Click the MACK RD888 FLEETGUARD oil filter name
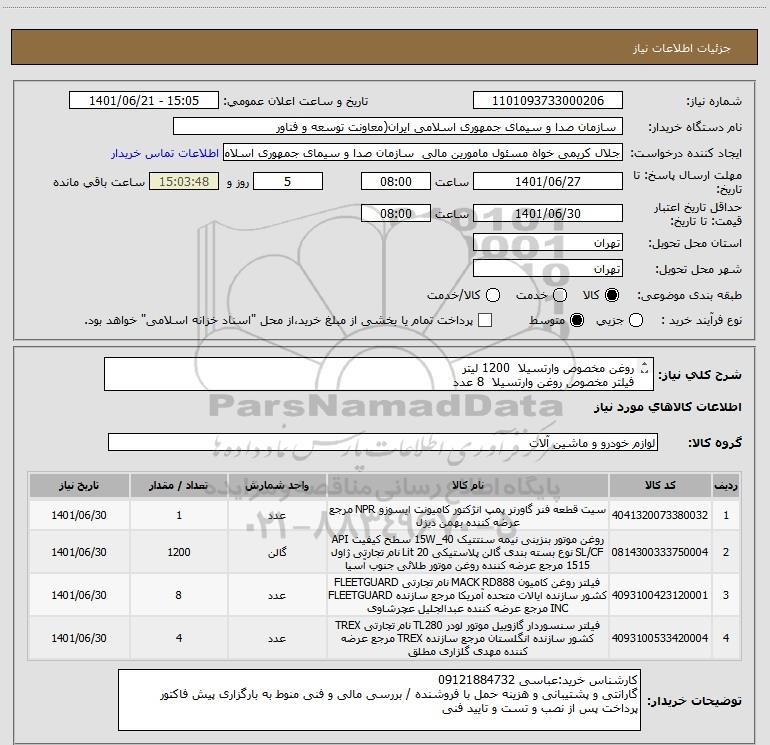This screenshot has width=770, height=745. pos(468,595)
